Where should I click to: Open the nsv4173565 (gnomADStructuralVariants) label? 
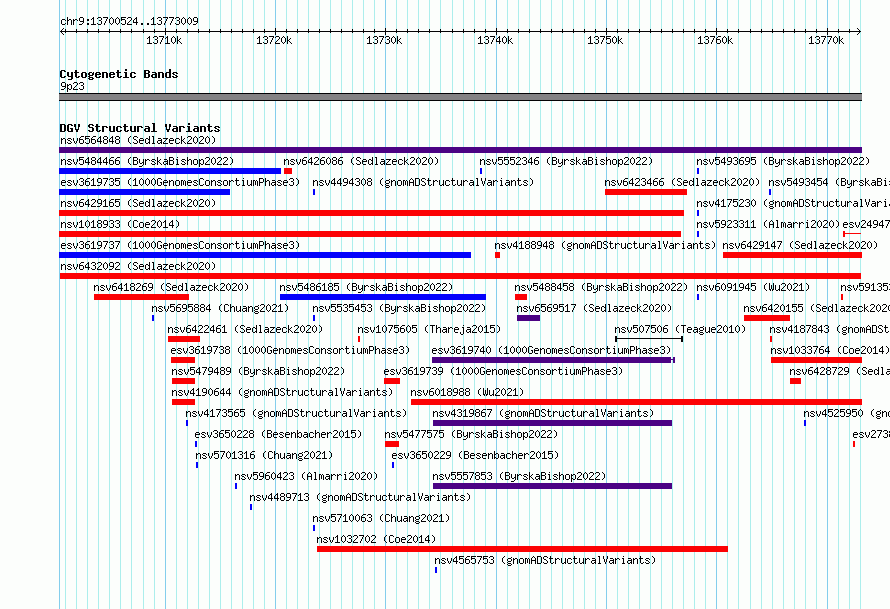[296, 413]
